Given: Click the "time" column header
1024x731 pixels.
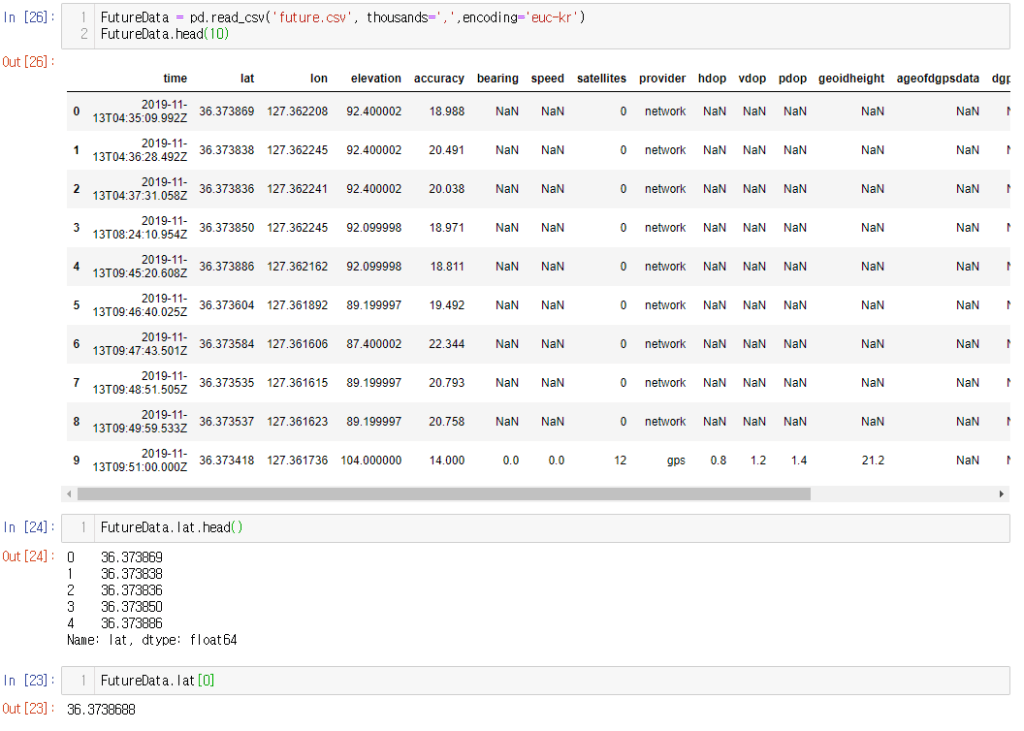Looking at the screenshot, I should coord(175,78).
